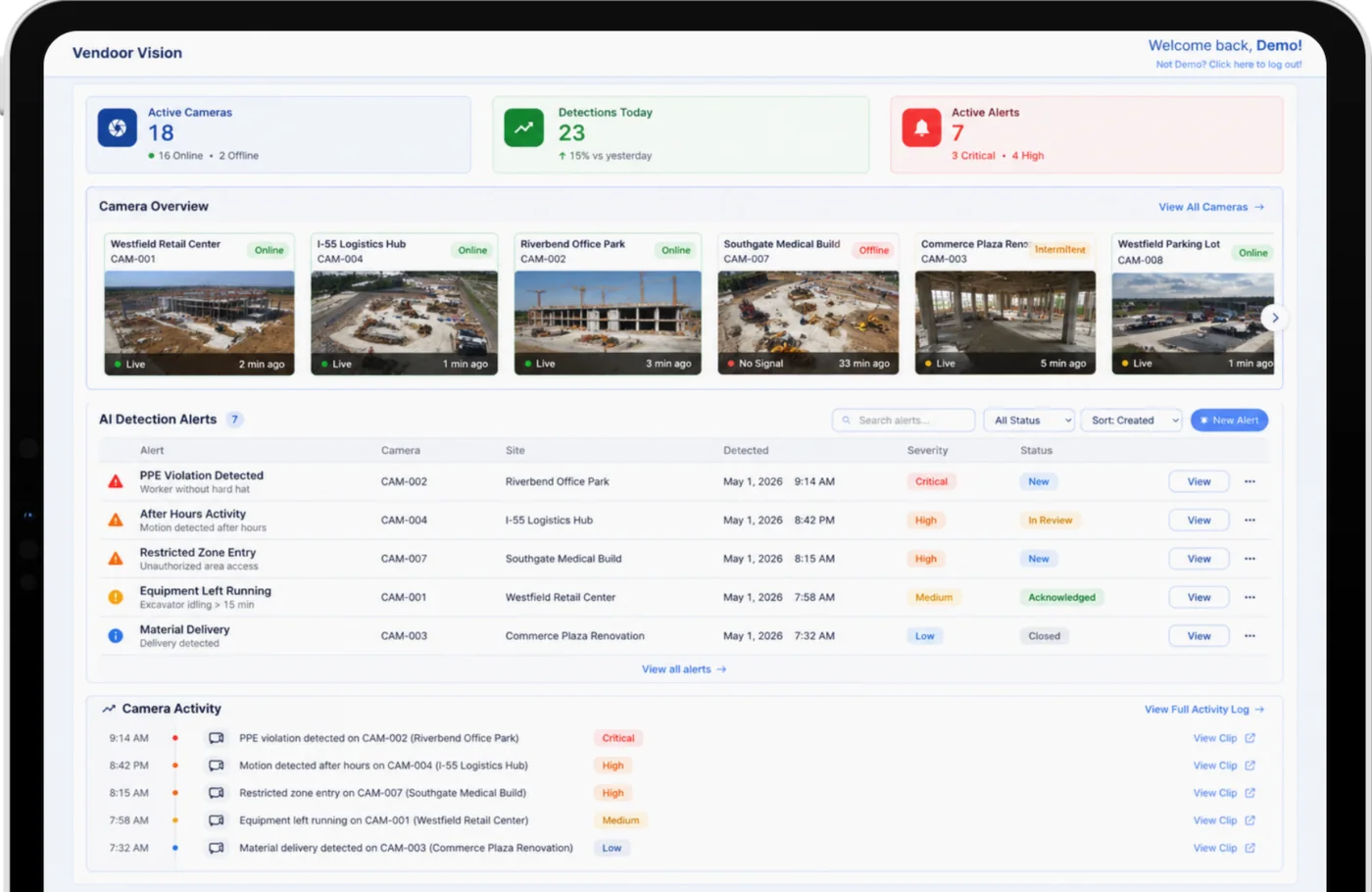Image resolution: width=1372 pixels, height=892 pixels.
Task: Open View Clip for 8:42 PM activity
Action: tap(1224, 766)
